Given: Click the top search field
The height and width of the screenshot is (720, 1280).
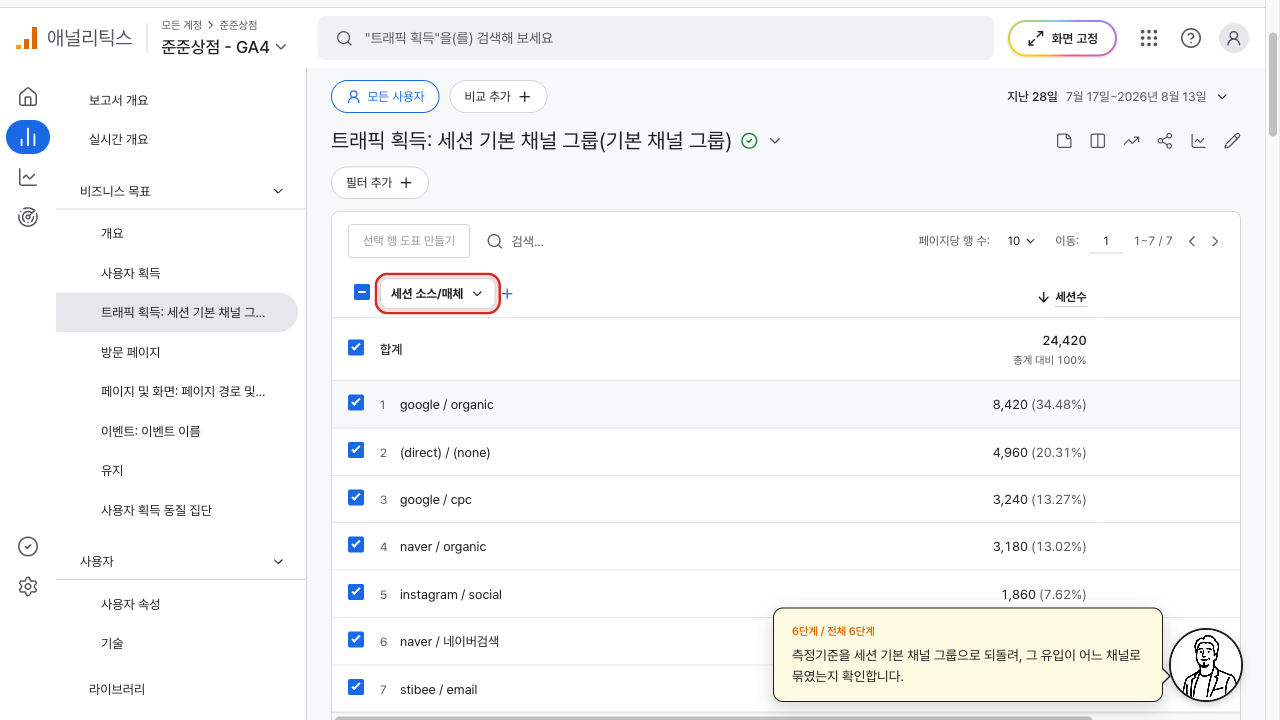Looking at the screenshot, I should (x=655, y=38).
